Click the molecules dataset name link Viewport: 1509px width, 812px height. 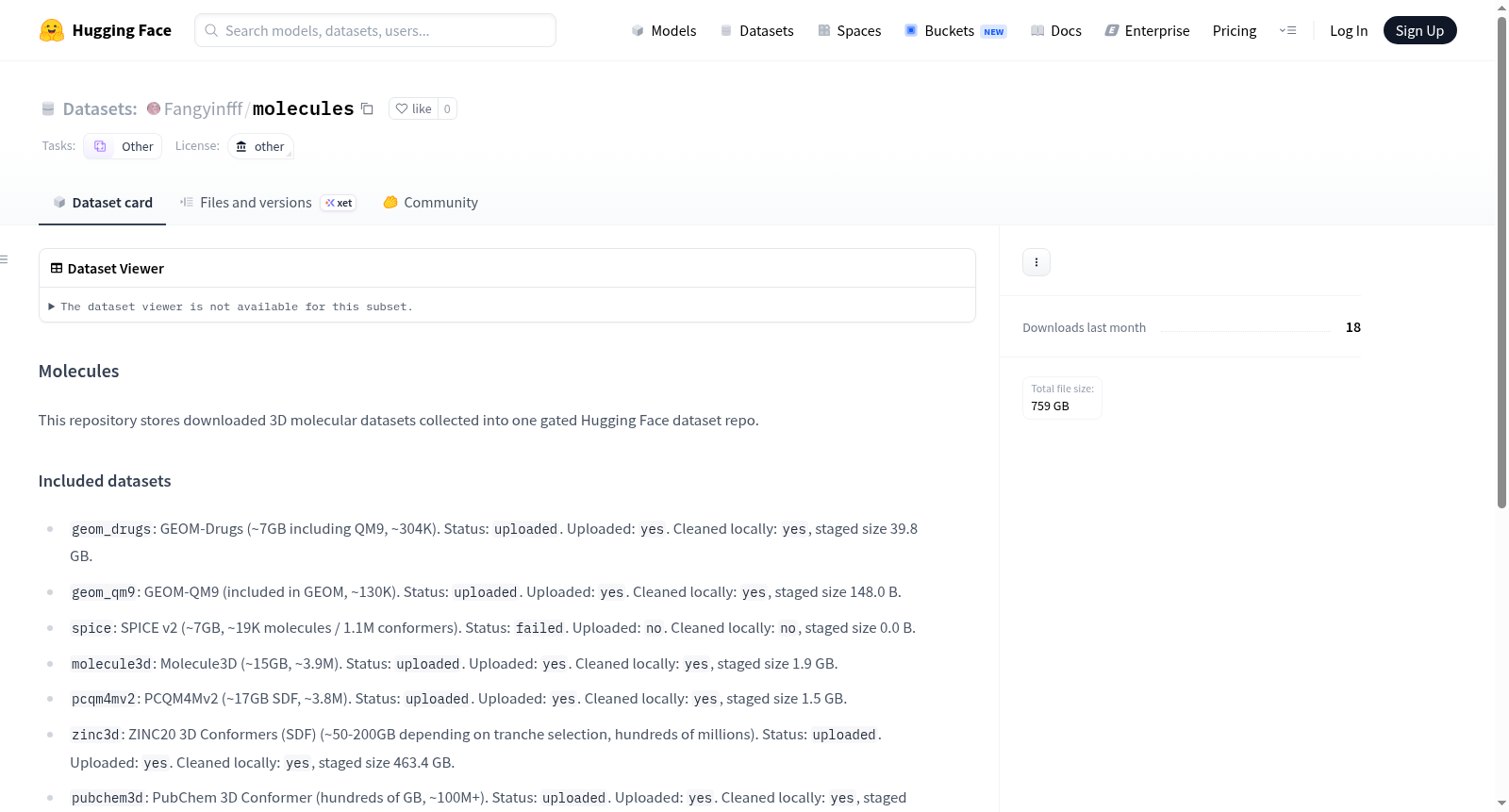303,108
